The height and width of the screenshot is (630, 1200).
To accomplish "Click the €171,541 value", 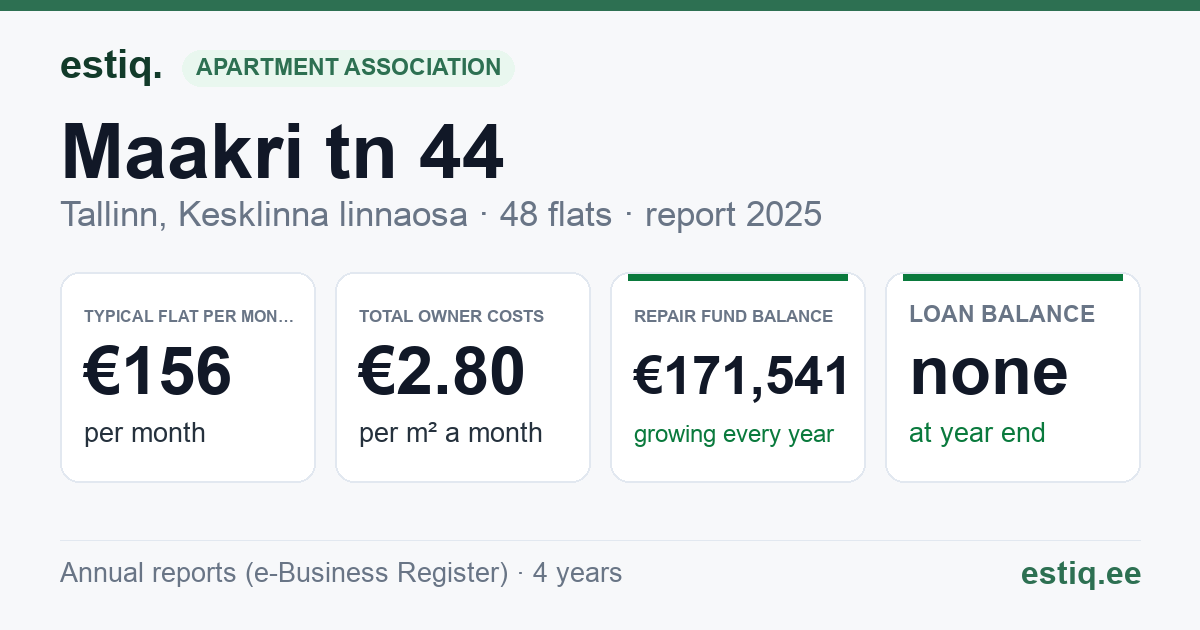I will coord(741,377).
